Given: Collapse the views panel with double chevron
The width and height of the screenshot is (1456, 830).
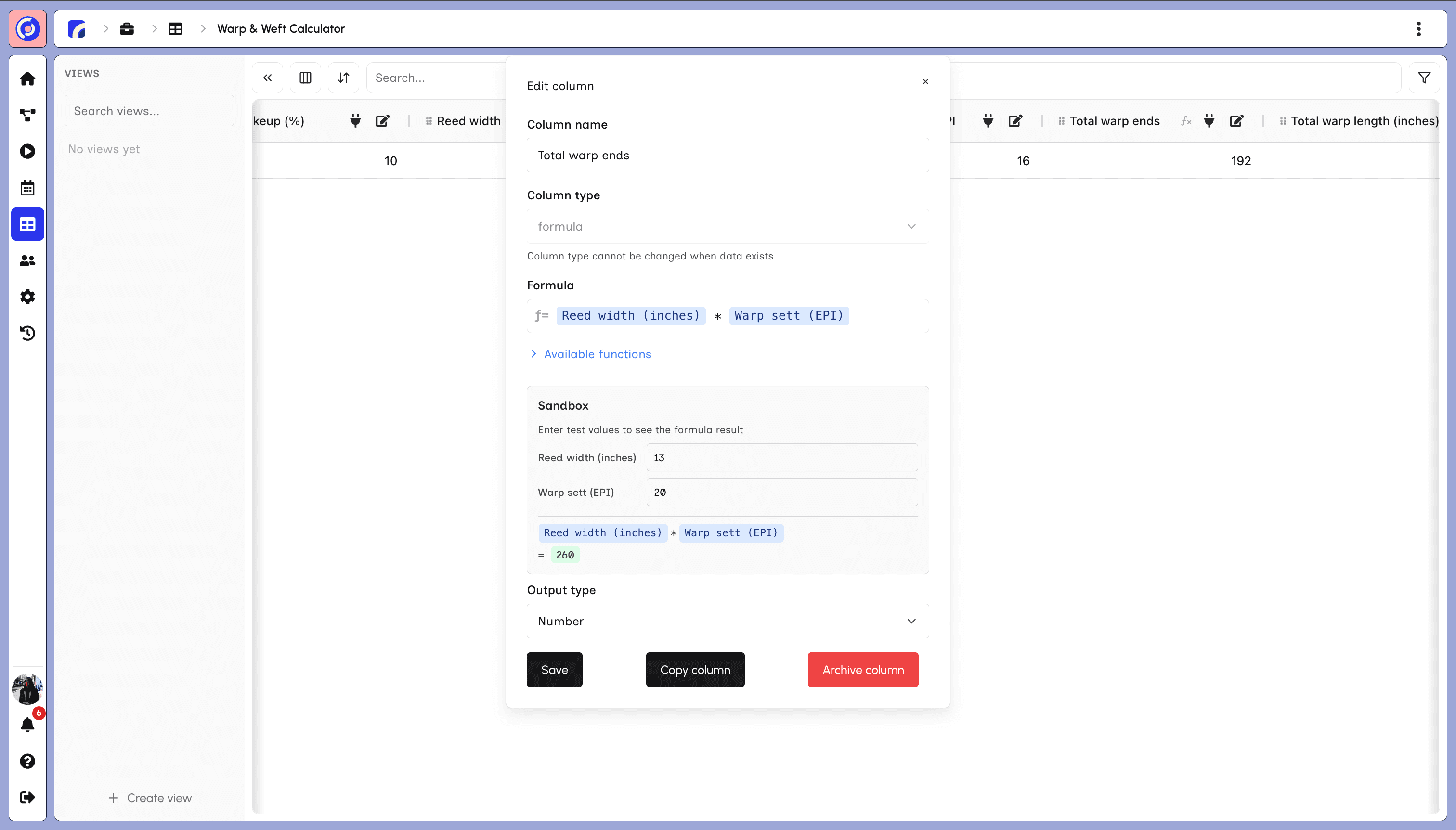Looking at the screenshot, I should [x=267, y=78].
